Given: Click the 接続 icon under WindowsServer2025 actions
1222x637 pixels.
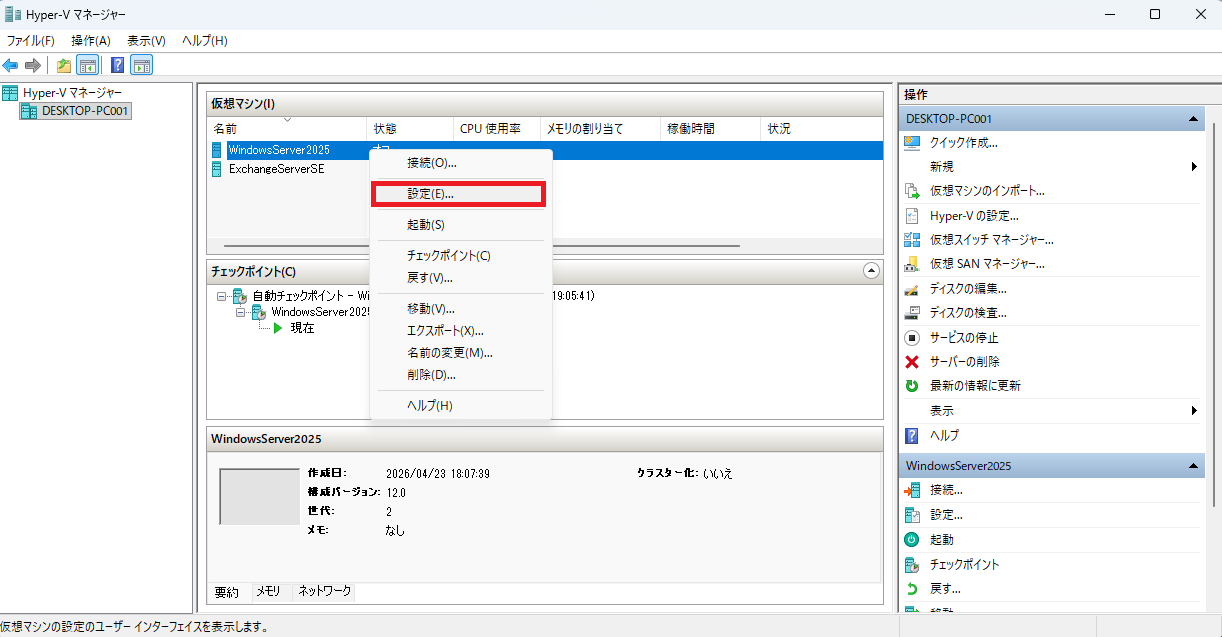Looking at the screenshot, I should point(911,490).
